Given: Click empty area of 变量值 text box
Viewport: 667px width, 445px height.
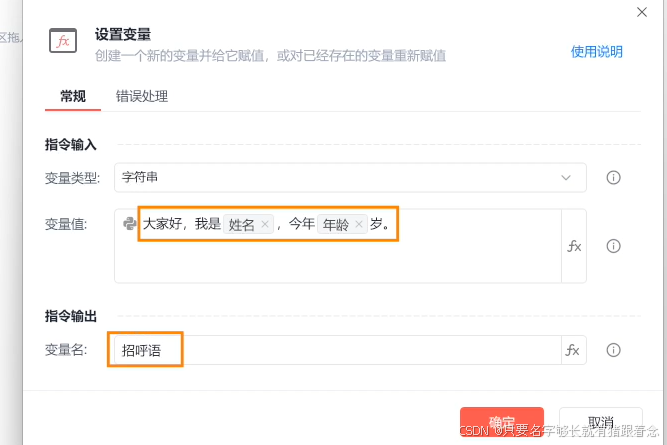Looking at the screenshot, I should [x=340, y=262].
